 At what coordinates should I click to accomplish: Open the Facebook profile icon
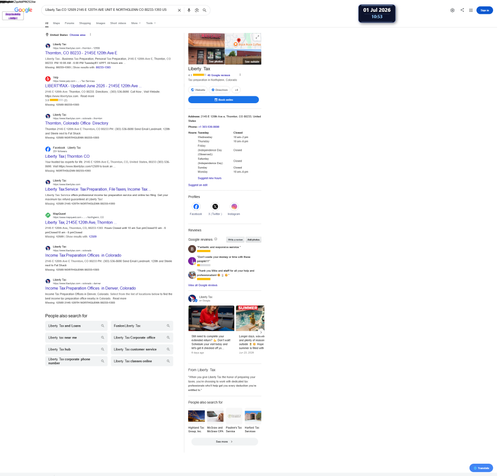(196, 207)
